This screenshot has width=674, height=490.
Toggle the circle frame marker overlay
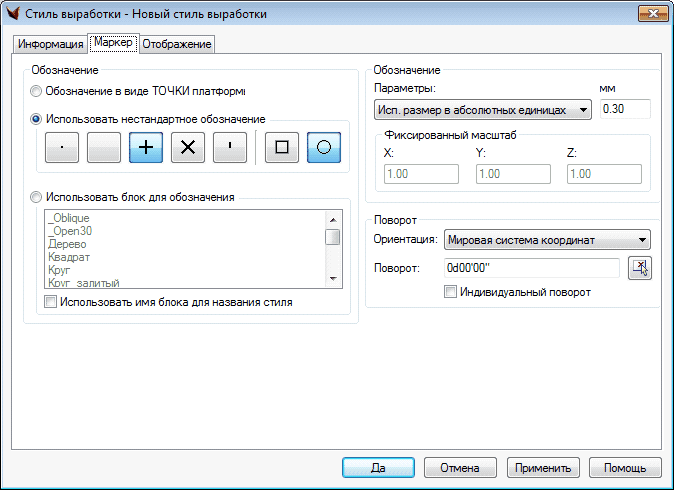(324, 148)
